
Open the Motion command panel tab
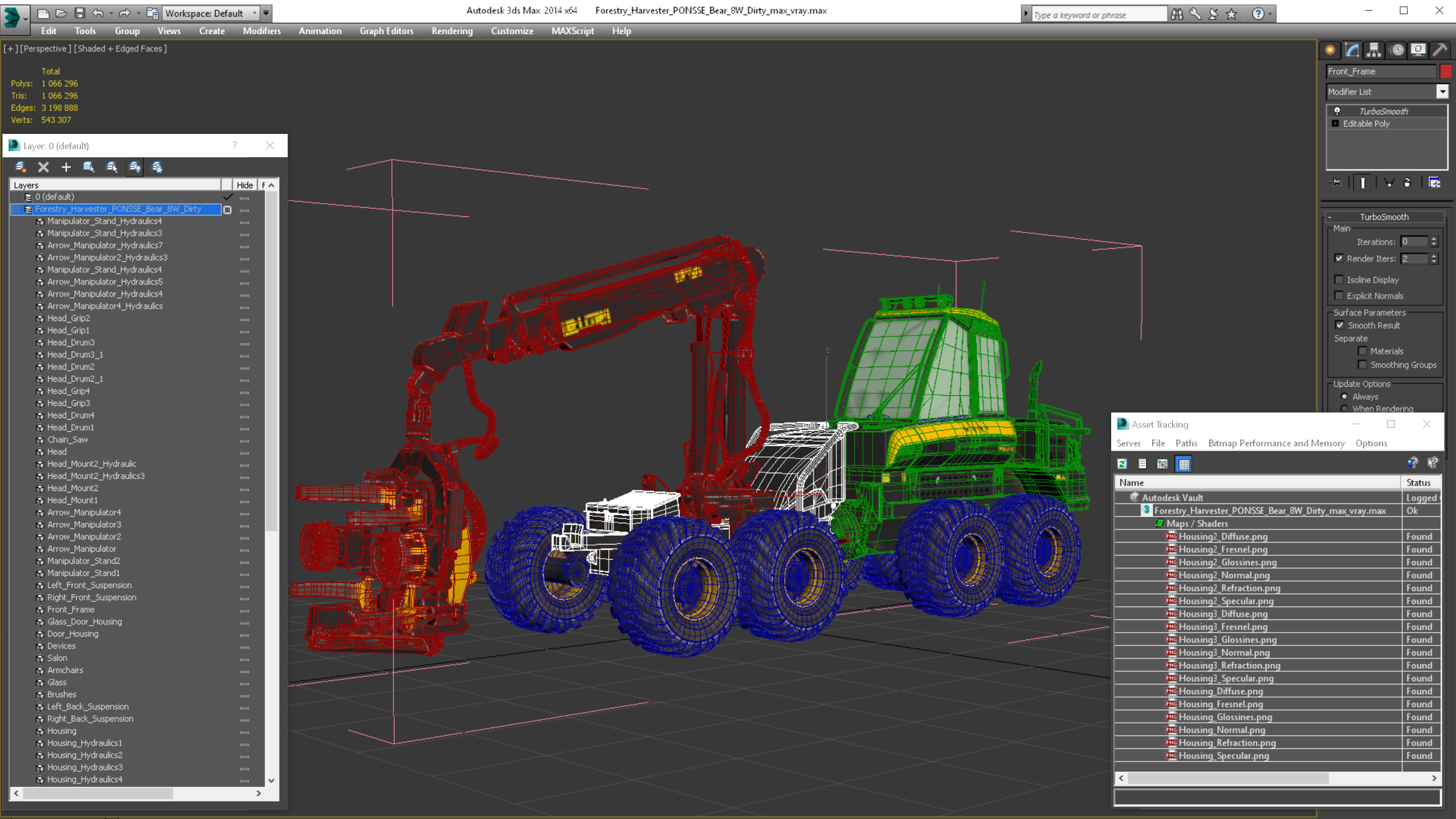coord(1396,50)
